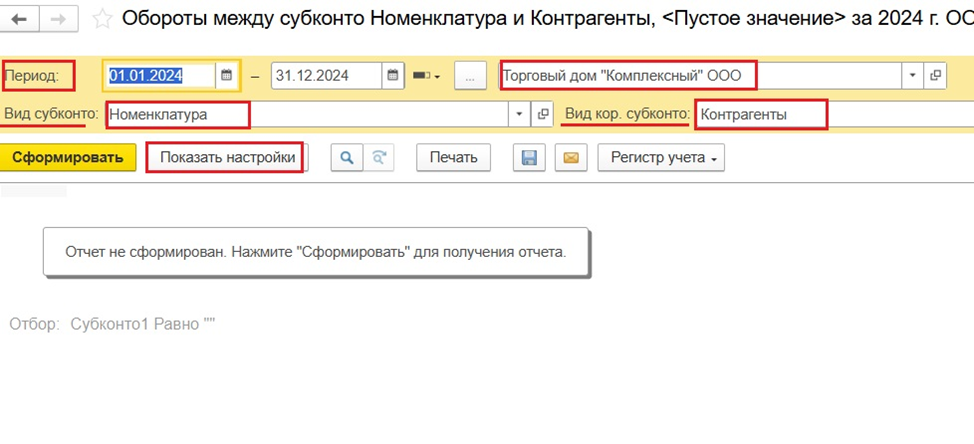Screen dimensions: 974x444
Task: Open organization Торговый дом card icon
Action: tap(935, 76)
